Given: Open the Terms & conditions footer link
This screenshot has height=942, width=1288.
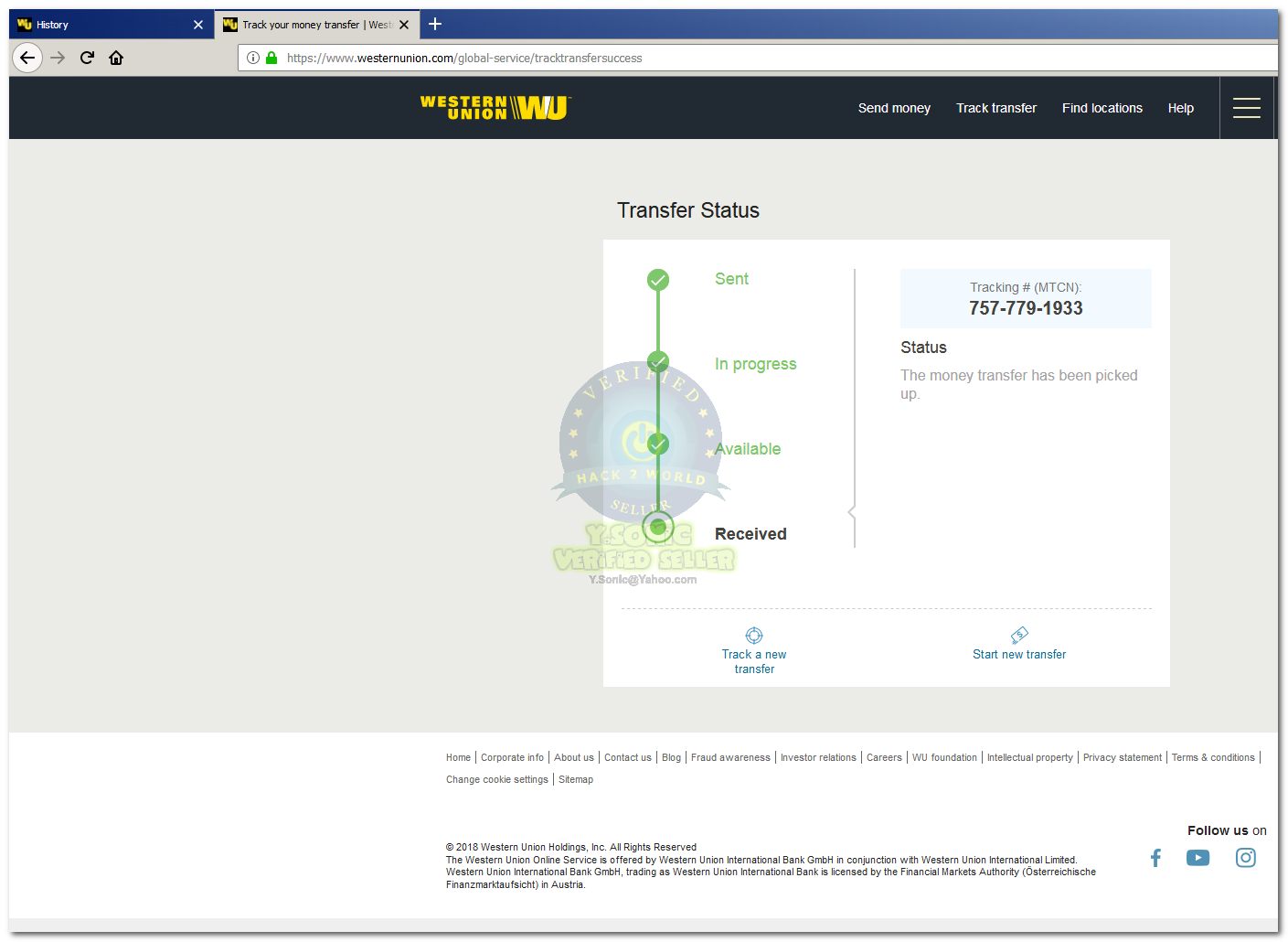Looking at the screenshot, I should point(1213,757).
